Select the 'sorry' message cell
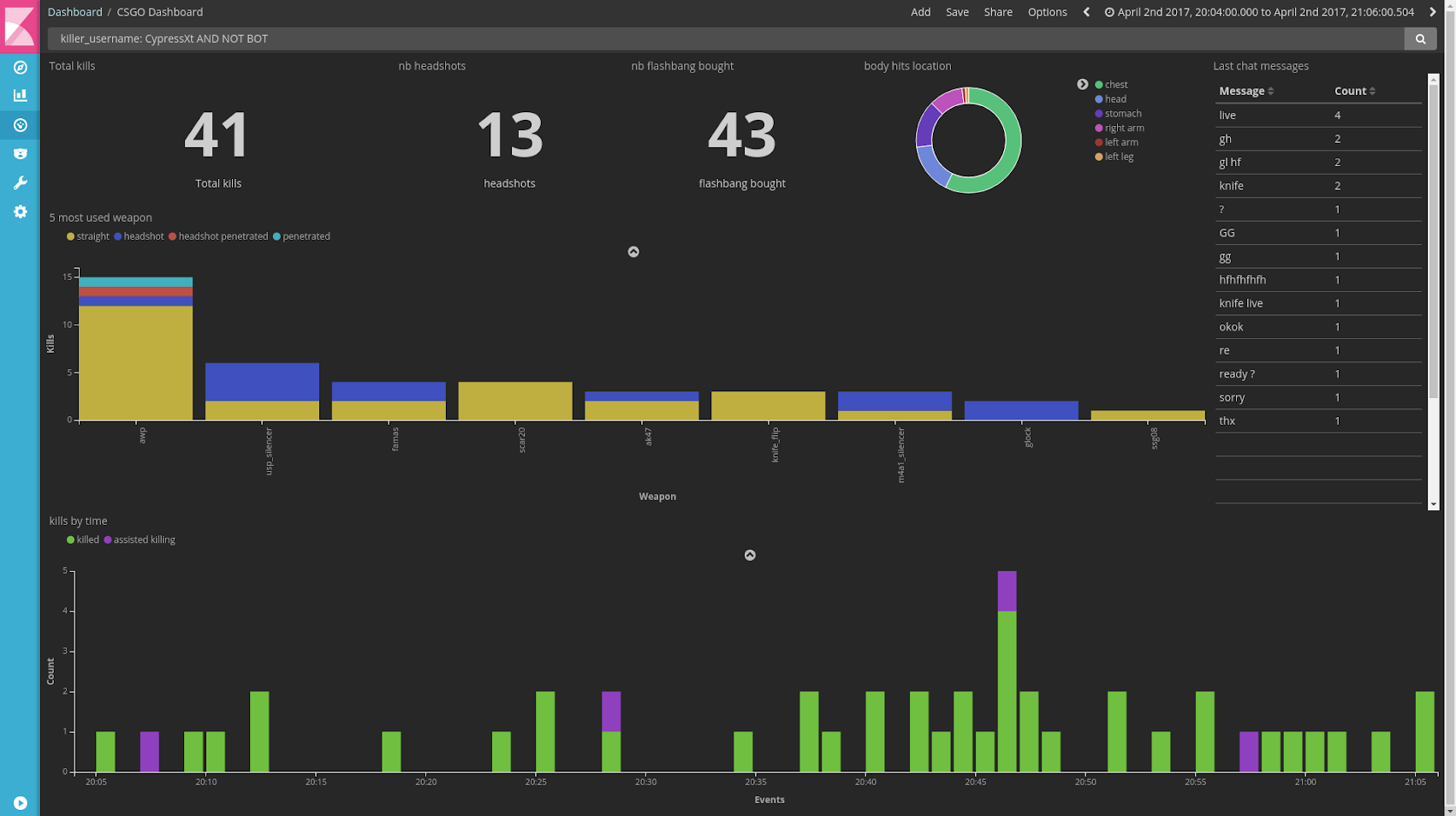The image size is (1456, 816). [1232, 397]
